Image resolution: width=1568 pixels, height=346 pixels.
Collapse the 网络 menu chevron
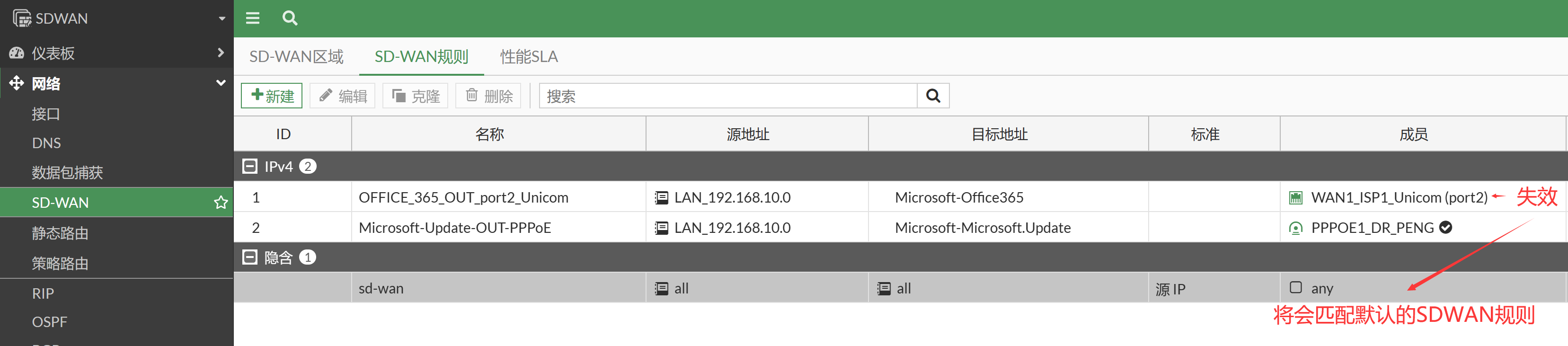pyautogui.click(x=221, y=83)
